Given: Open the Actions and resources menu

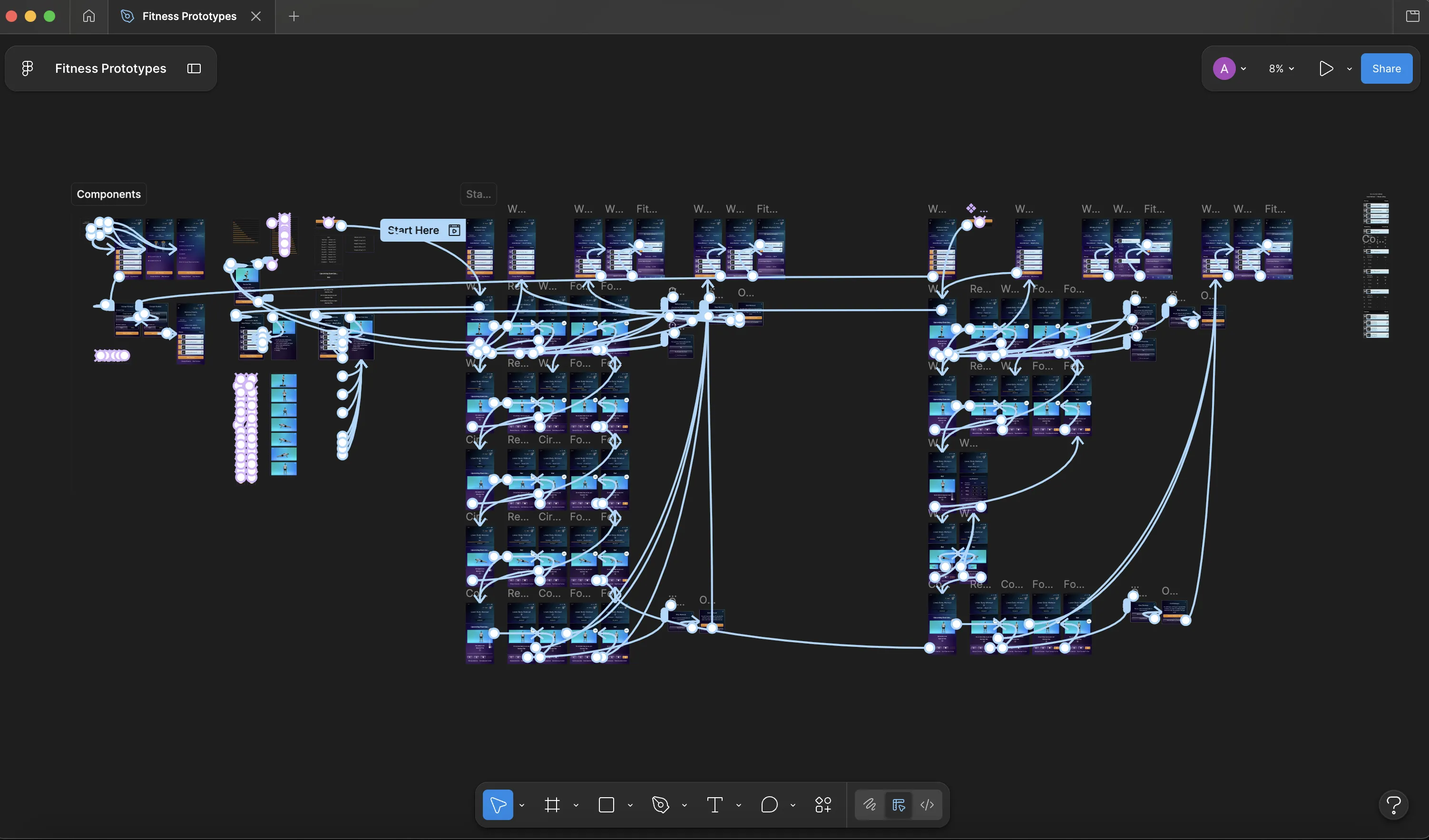Looking at the screenshot, I should click(x=823, y=804).
